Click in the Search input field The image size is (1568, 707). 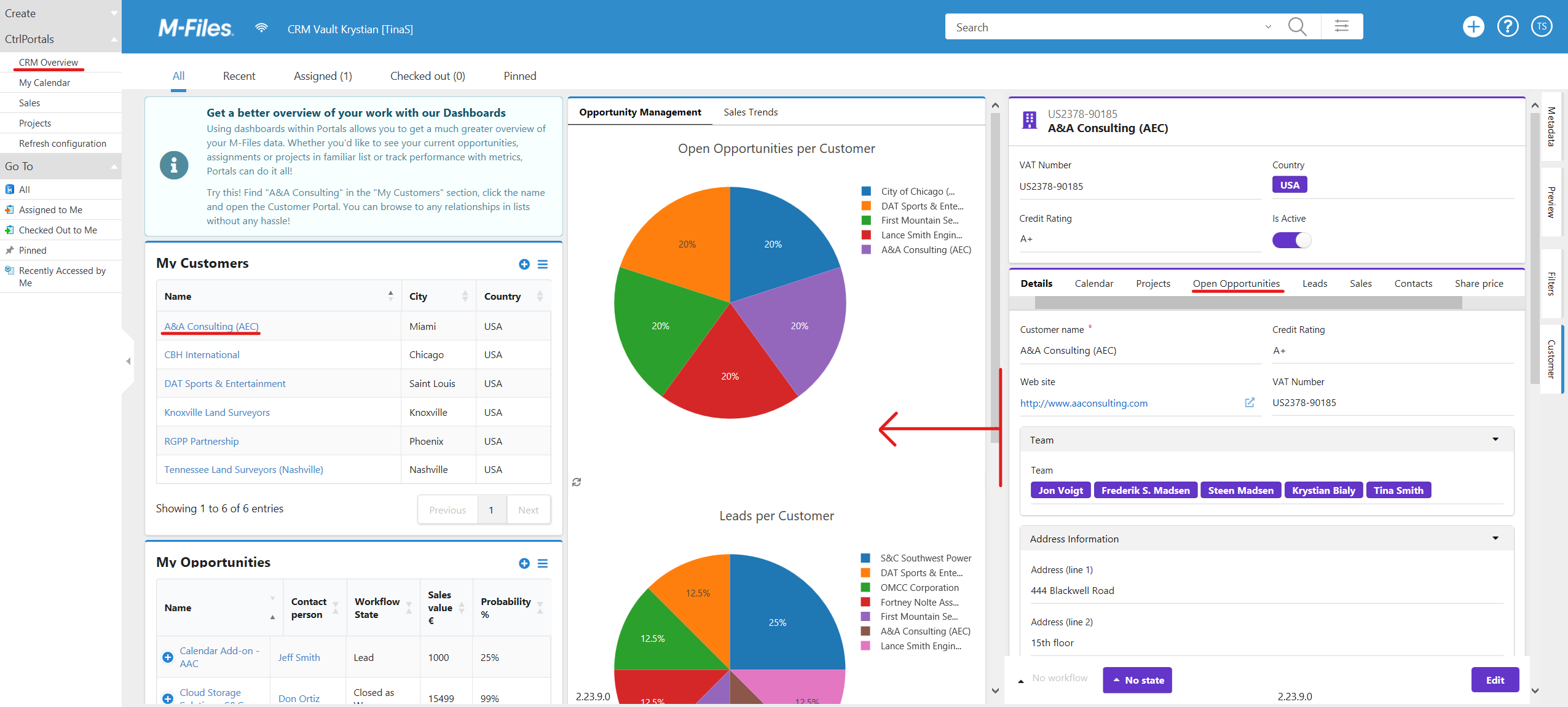[x=1103, y=27]
